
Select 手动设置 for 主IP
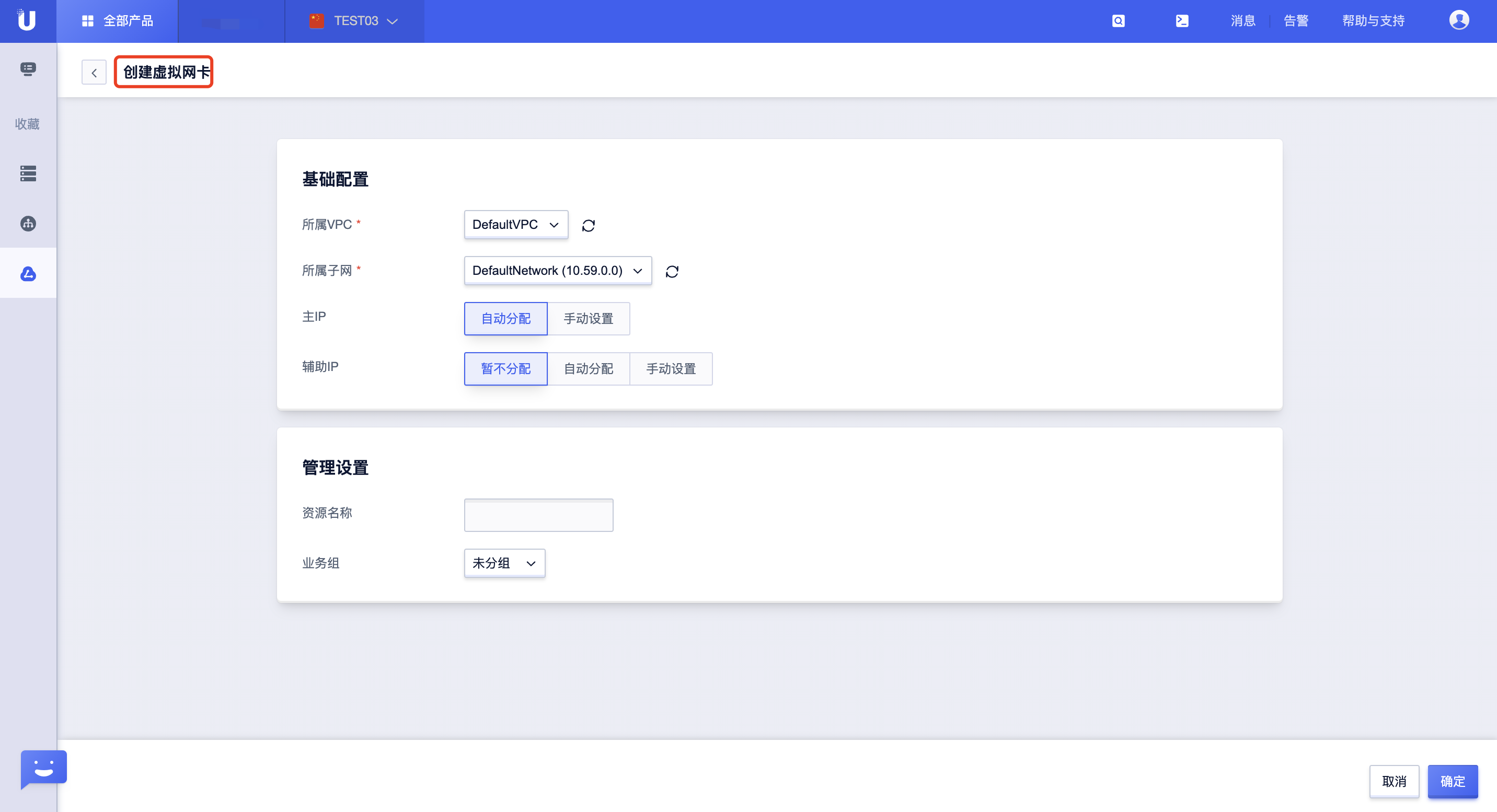pos(588,319)
